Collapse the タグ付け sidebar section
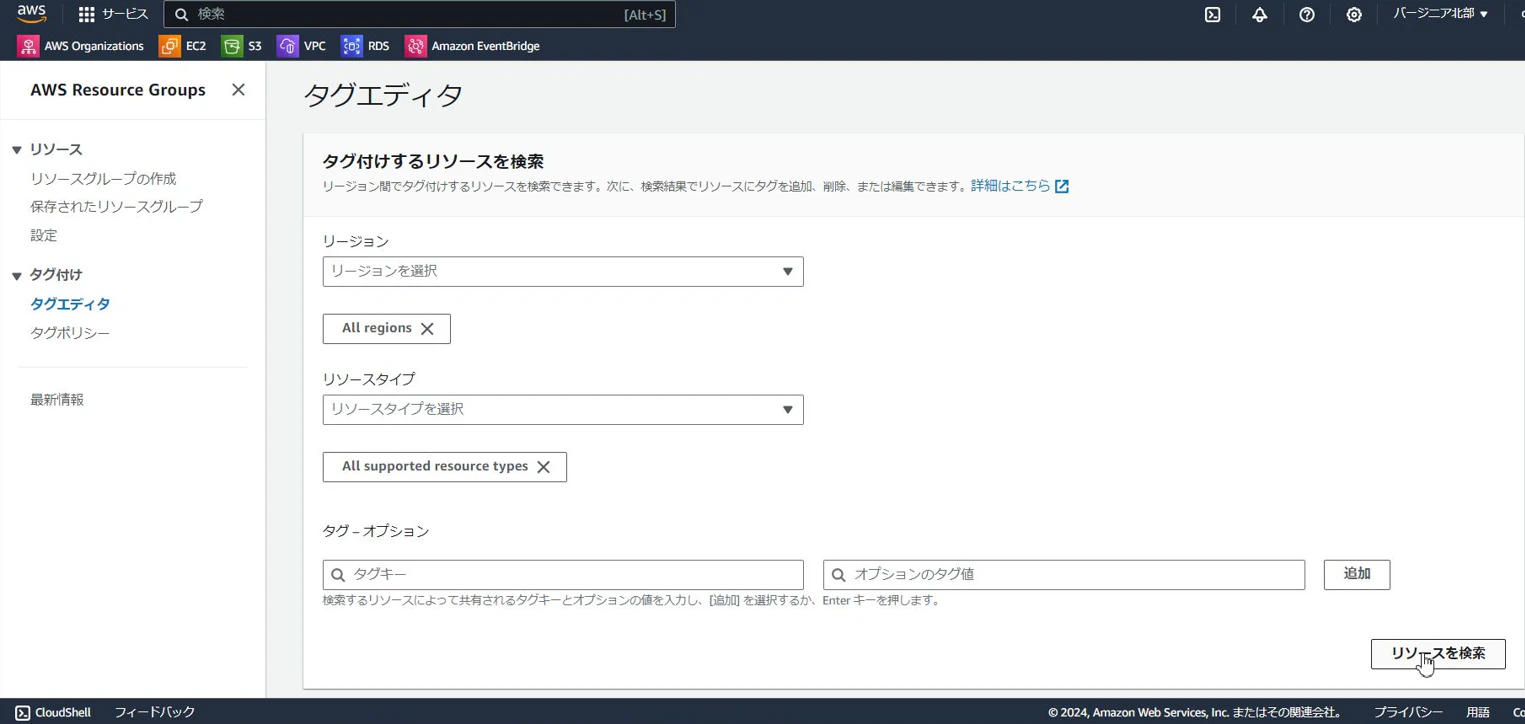Screen dimensions: 1525x724 pyautogui.click(x=16, y=276)
